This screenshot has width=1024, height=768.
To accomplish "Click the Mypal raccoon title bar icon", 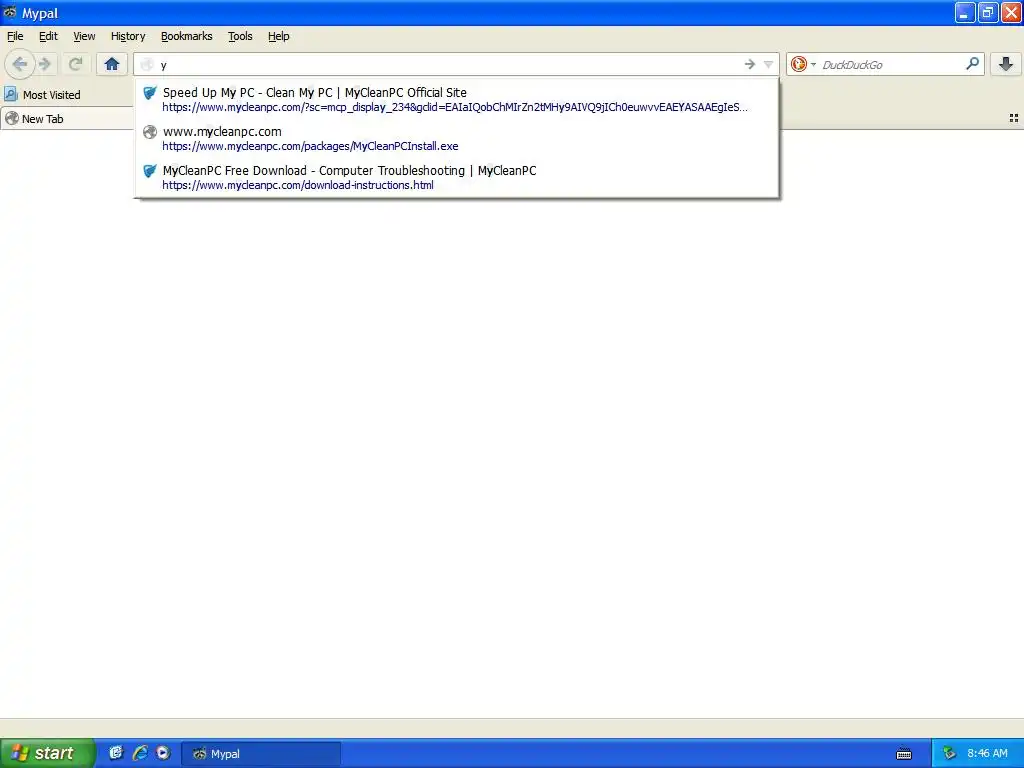I will 10,12.
